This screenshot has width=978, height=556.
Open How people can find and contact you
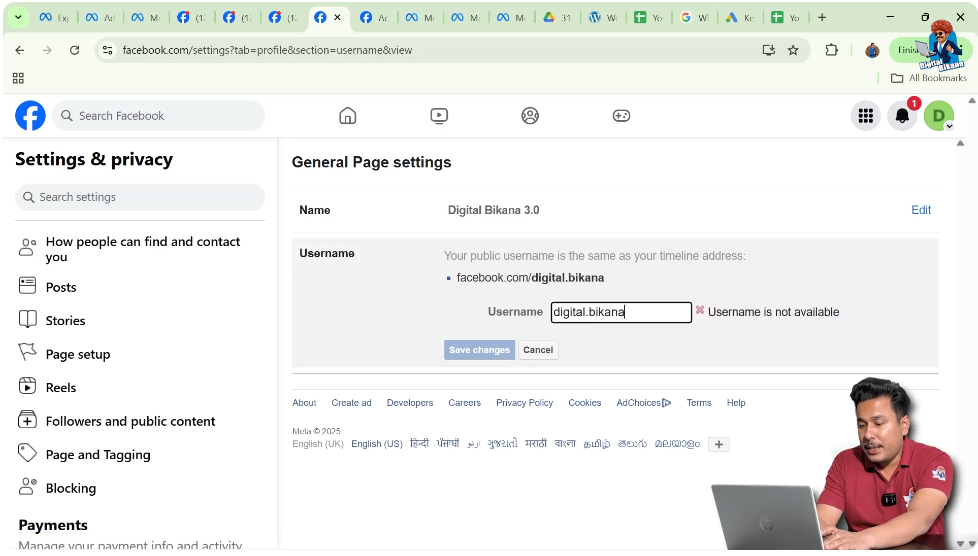click(x=140, y=249)
